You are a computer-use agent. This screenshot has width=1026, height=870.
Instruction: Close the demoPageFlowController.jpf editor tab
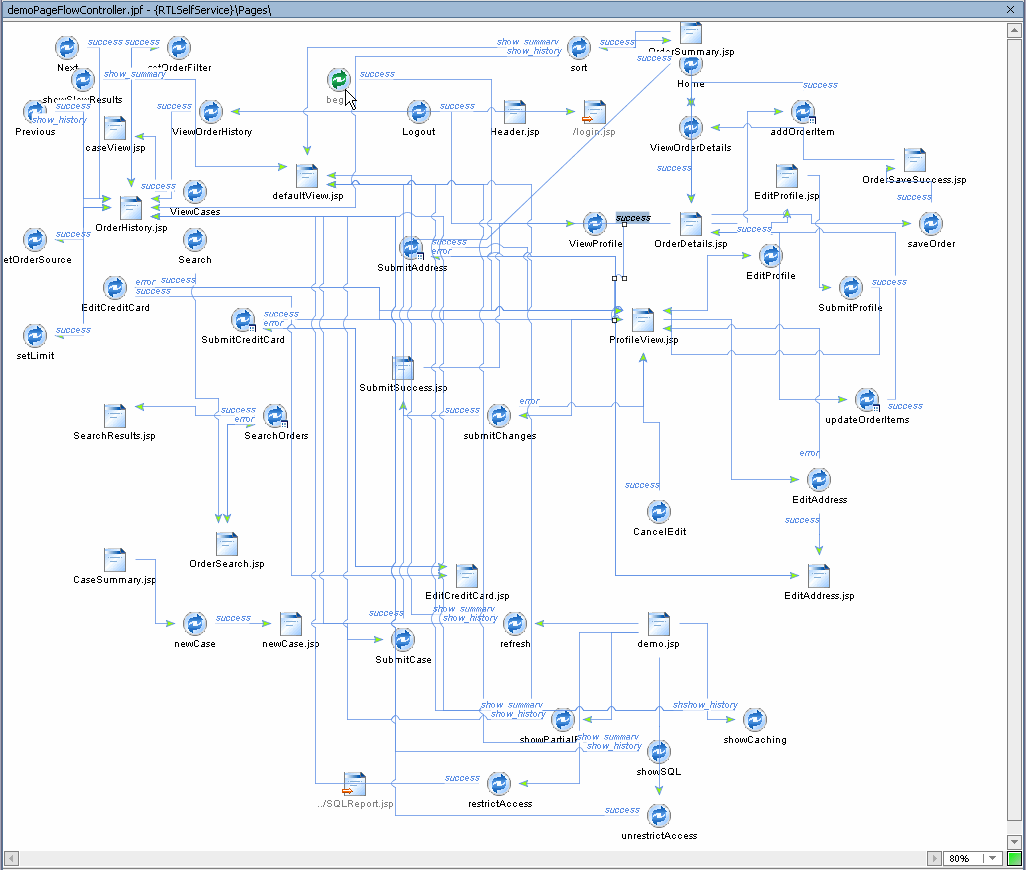pyautogui.click(x=1011, y=9)
